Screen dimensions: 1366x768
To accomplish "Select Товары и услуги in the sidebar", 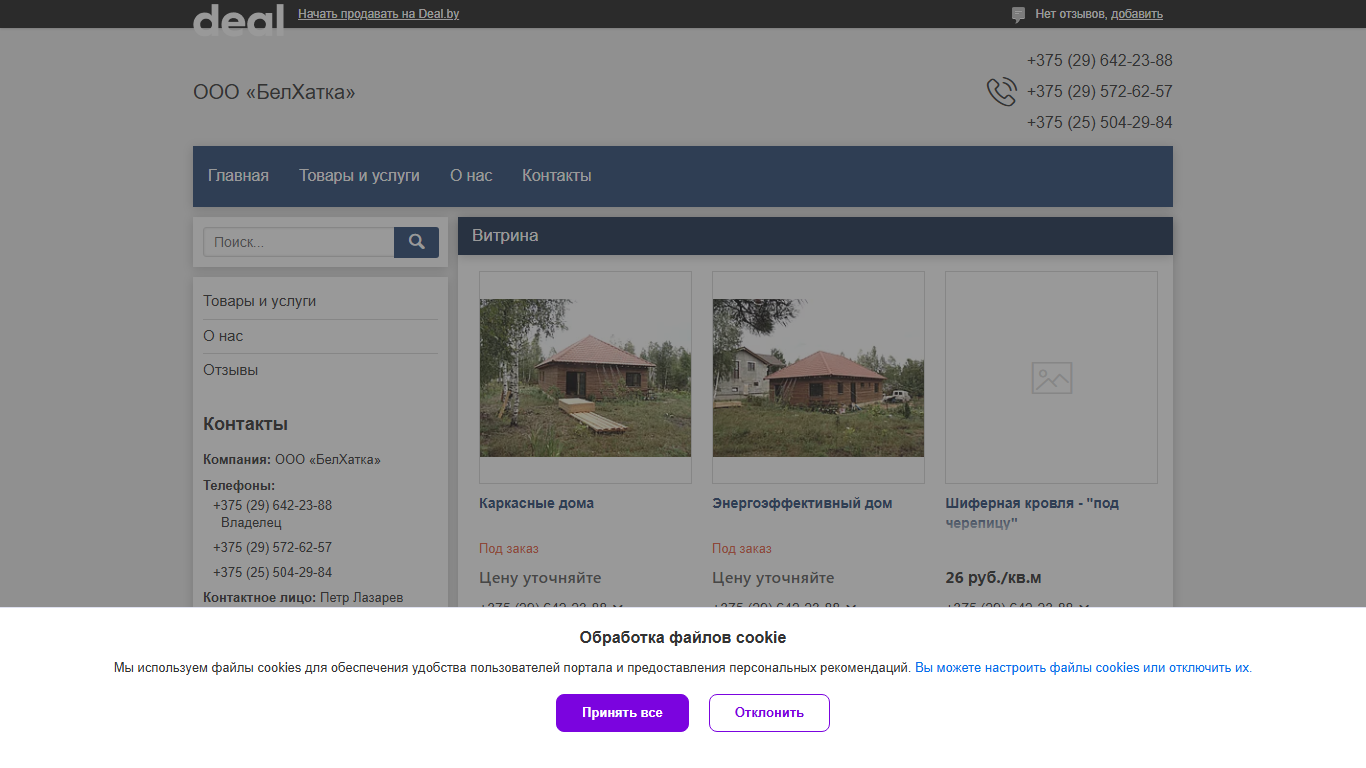I will (x=260, y=301).
